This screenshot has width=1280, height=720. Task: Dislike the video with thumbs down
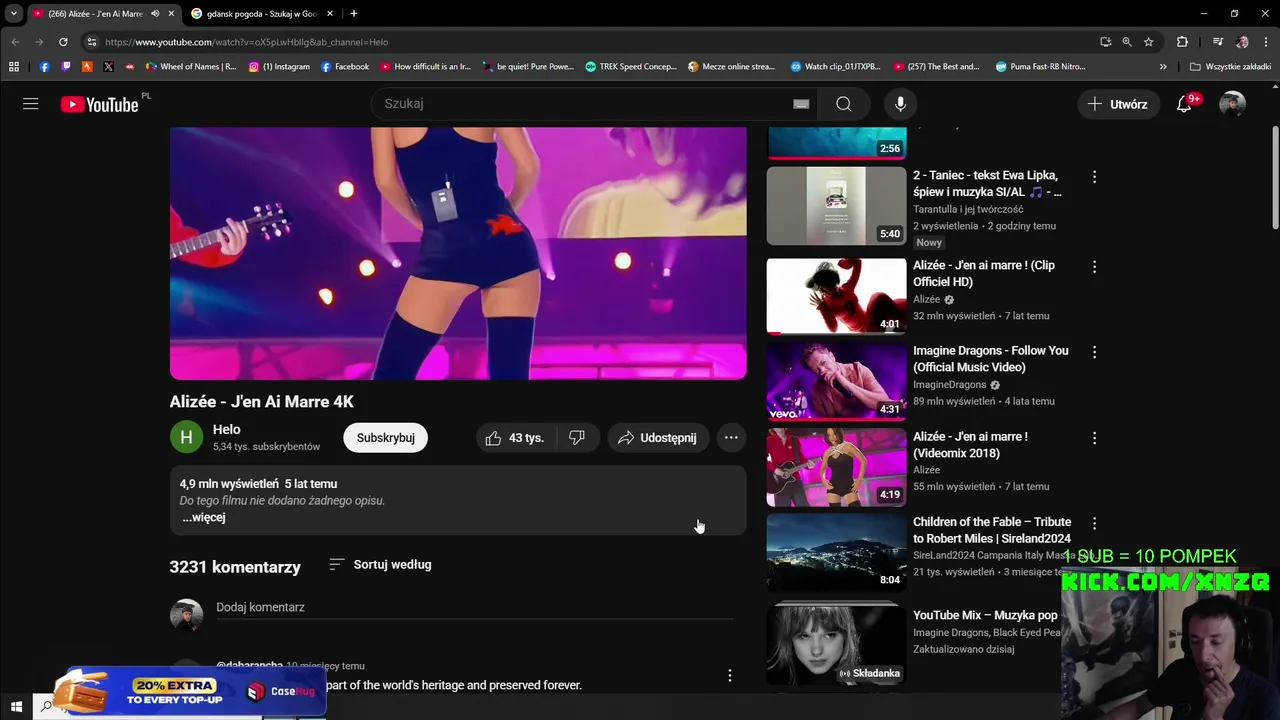coord(577,437)
